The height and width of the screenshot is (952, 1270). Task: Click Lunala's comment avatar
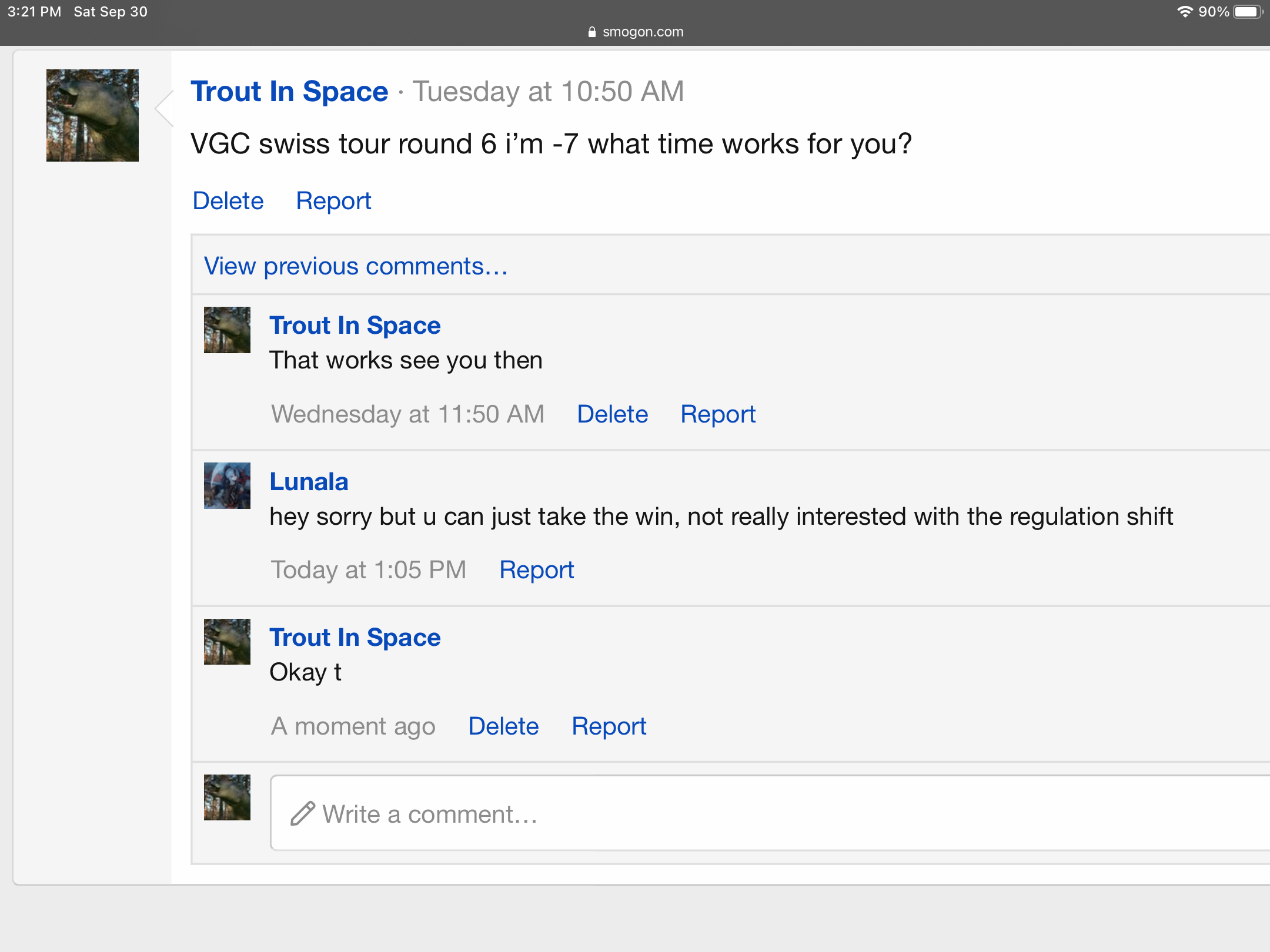tap(227, 485)
